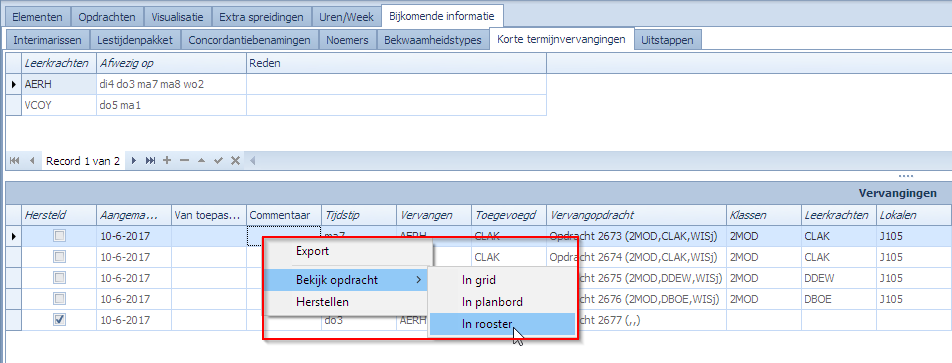The width and height of the screenshot is (952, 363).
Task: Select Opdracht 2673 (2MOD,CLAK,WISj) cell
Action: 636,236
